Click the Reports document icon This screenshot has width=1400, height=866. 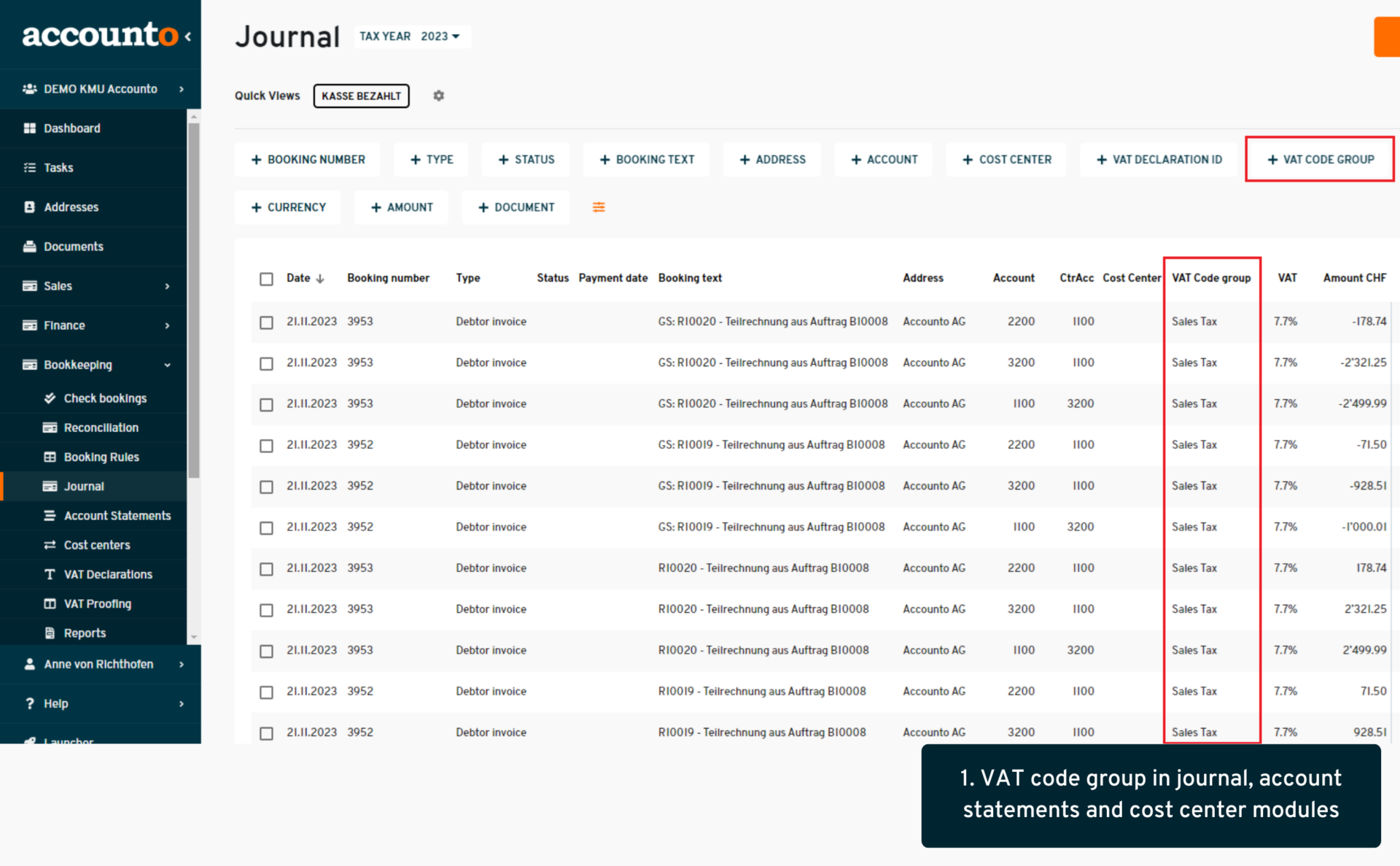coord(50,633)
